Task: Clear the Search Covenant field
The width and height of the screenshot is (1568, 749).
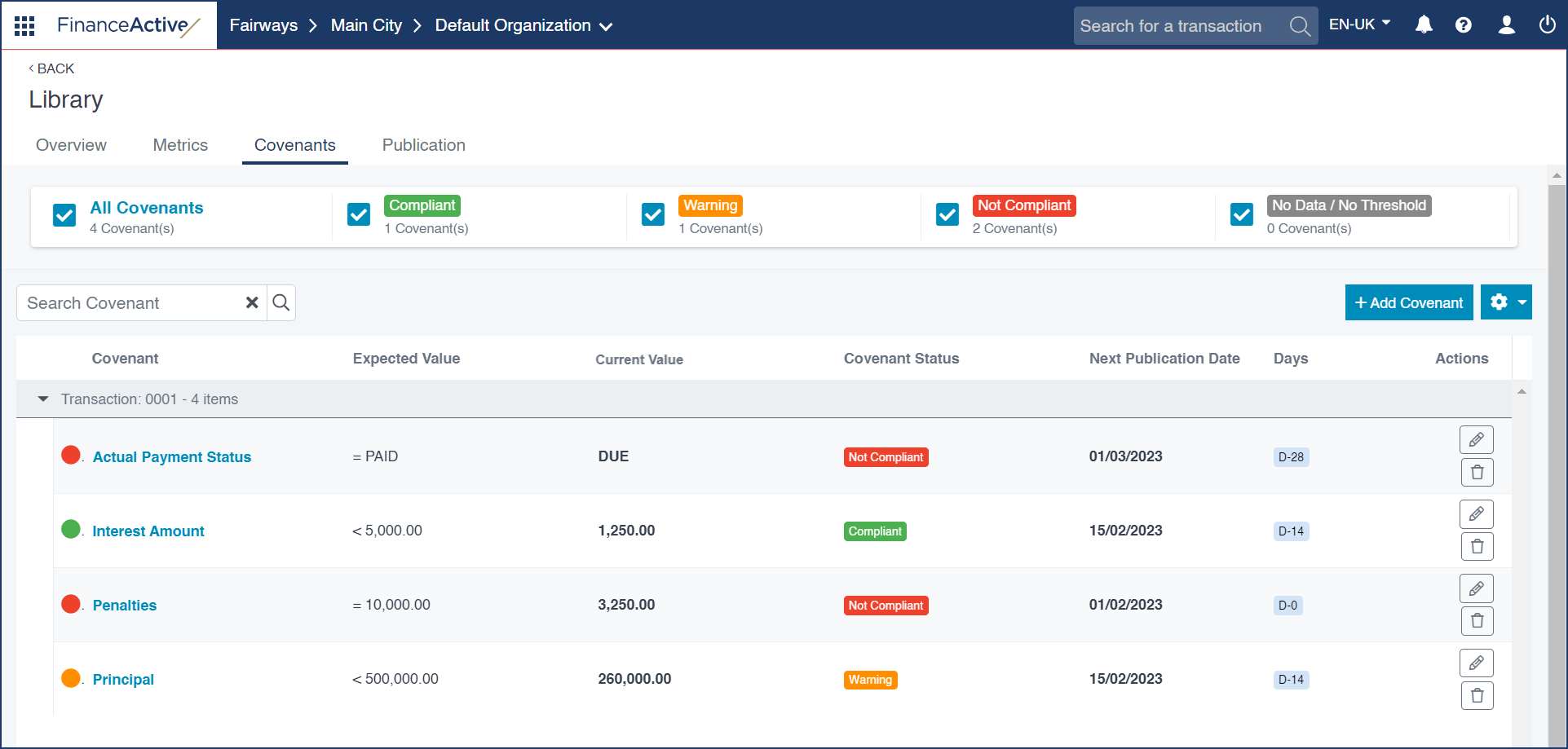Action: pos(252,303)
